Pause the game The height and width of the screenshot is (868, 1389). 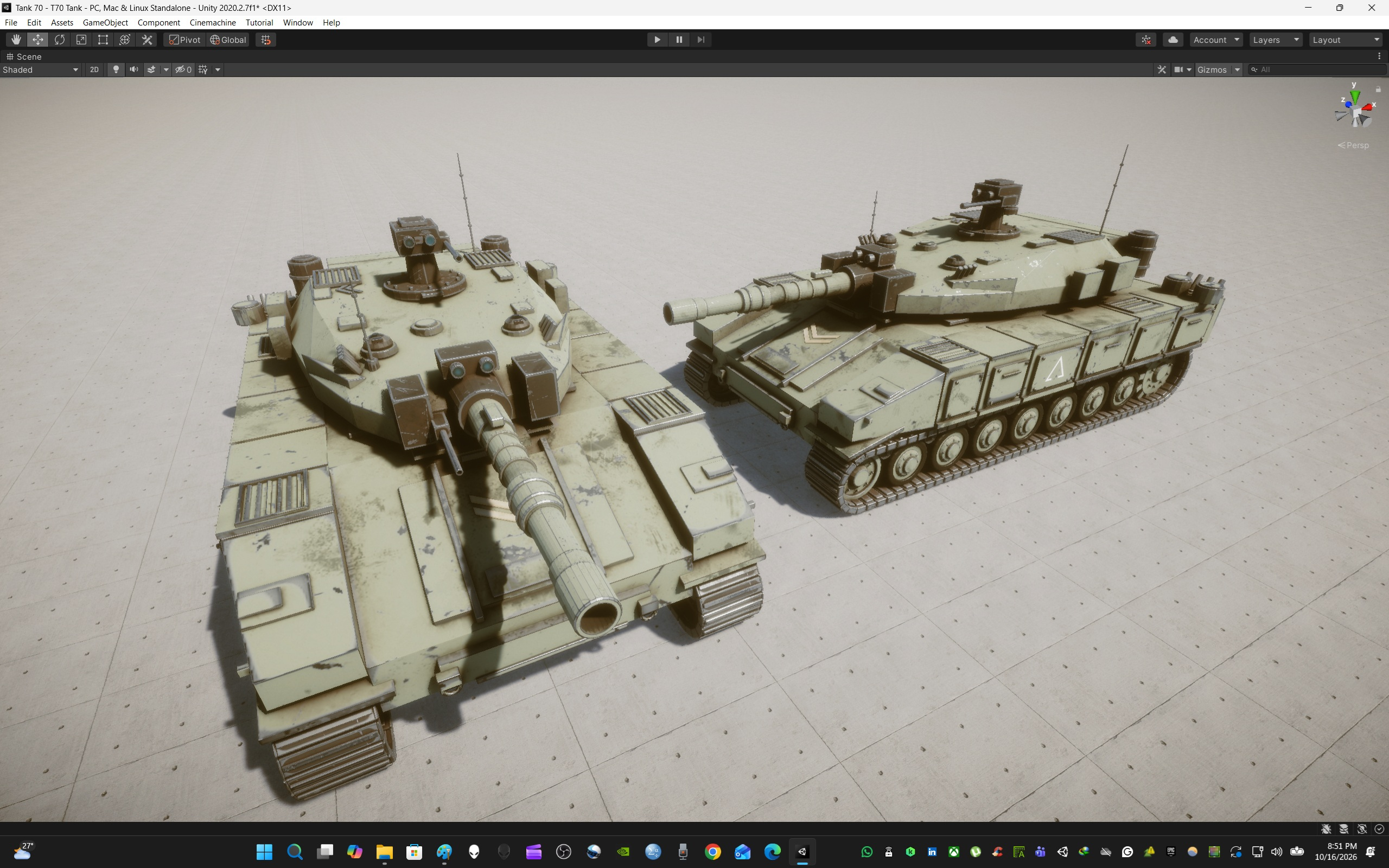679,40
